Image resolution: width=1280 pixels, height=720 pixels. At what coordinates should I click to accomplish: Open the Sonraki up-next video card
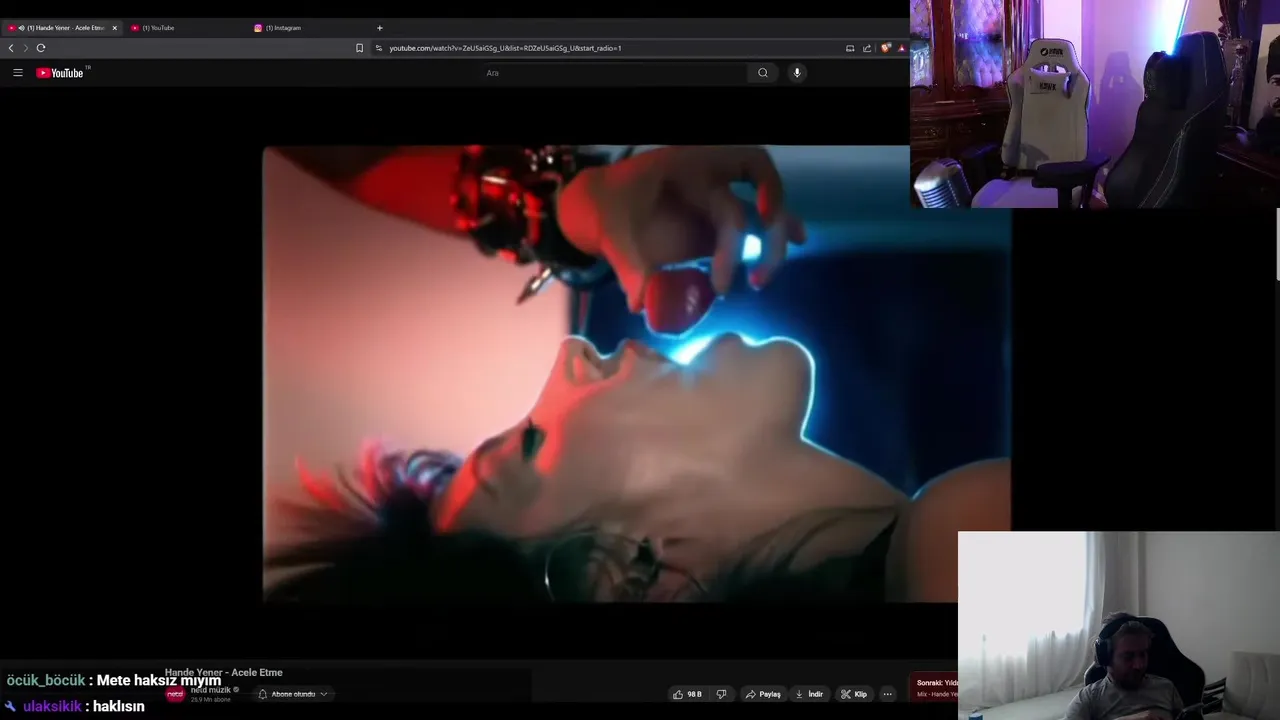pos(936,688)
